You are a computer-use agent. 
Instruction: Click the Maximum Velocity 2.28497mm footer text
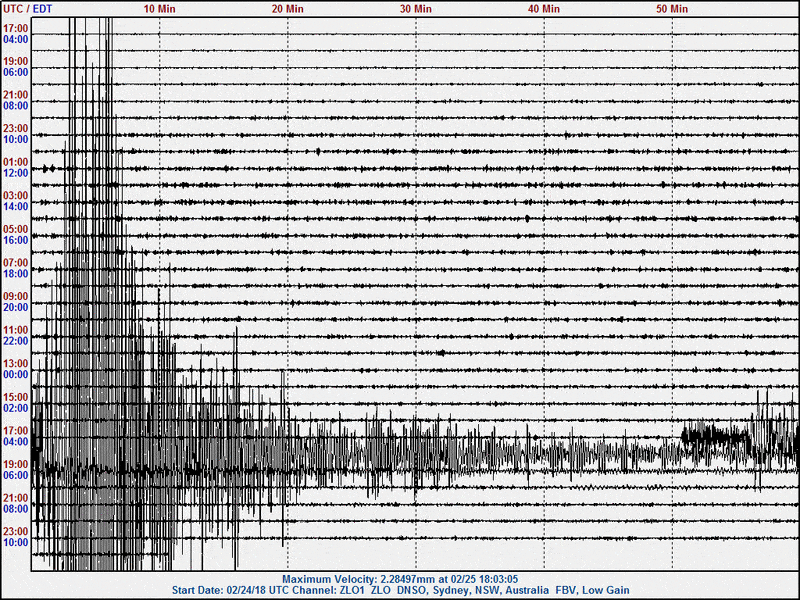click(x=400, y=580)
